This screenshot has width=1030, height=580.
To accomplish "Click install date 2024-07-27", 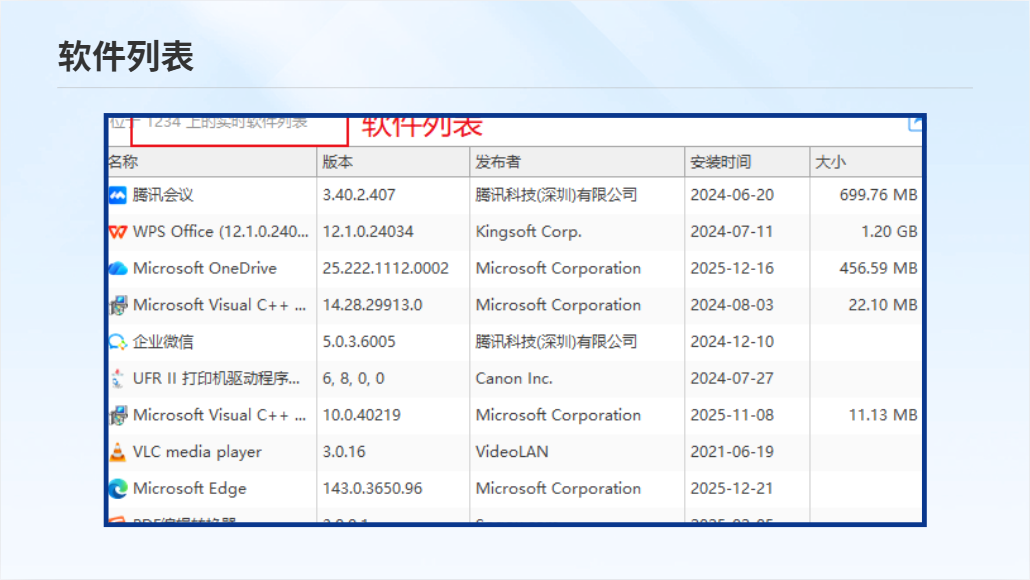I will pos(732,379).
